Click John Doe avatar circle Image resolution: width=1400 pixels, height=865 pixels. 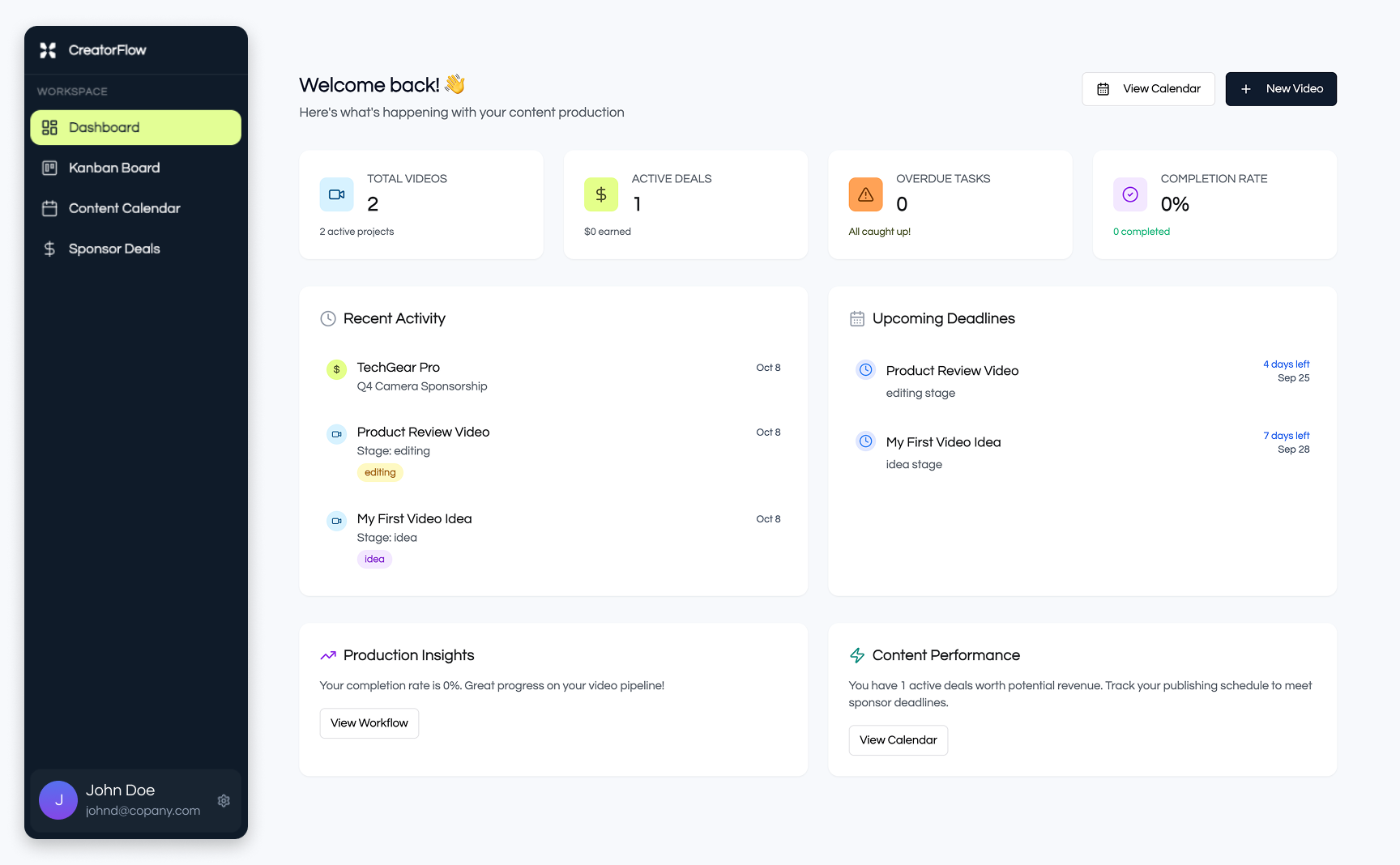[x=58, y=800]
